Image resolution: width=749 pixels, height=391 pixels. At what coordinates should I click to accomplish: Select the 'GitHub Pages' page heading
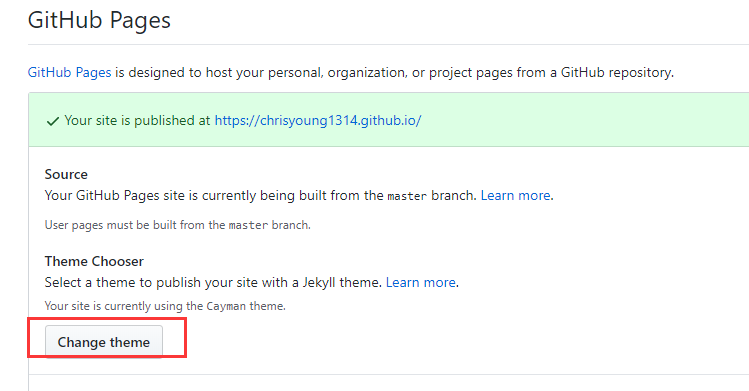[x=99, y=20]
